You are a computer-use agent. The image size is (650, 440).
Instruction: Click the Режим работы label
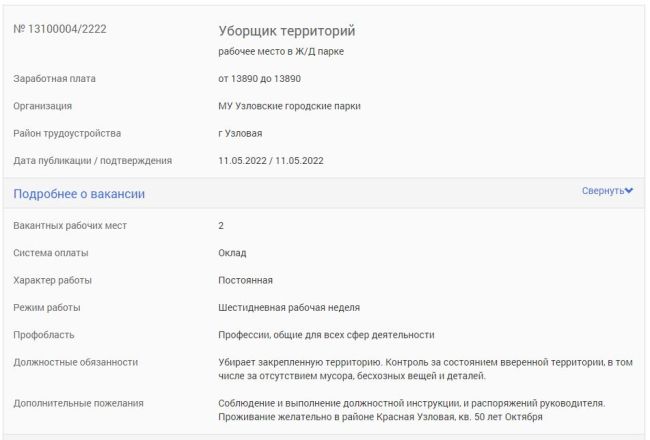[x=47, y=308]
